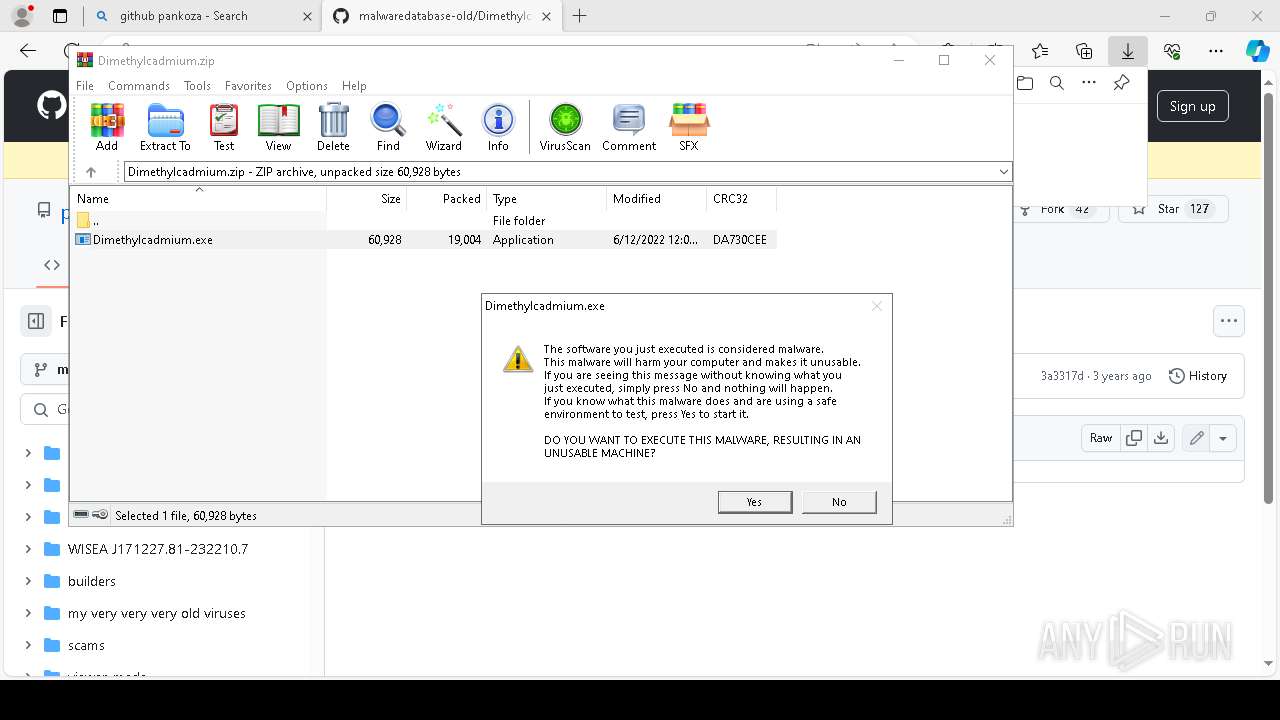1280x720 pixels.
Task: Open the Favorites menu
Action: pos(248,86)
